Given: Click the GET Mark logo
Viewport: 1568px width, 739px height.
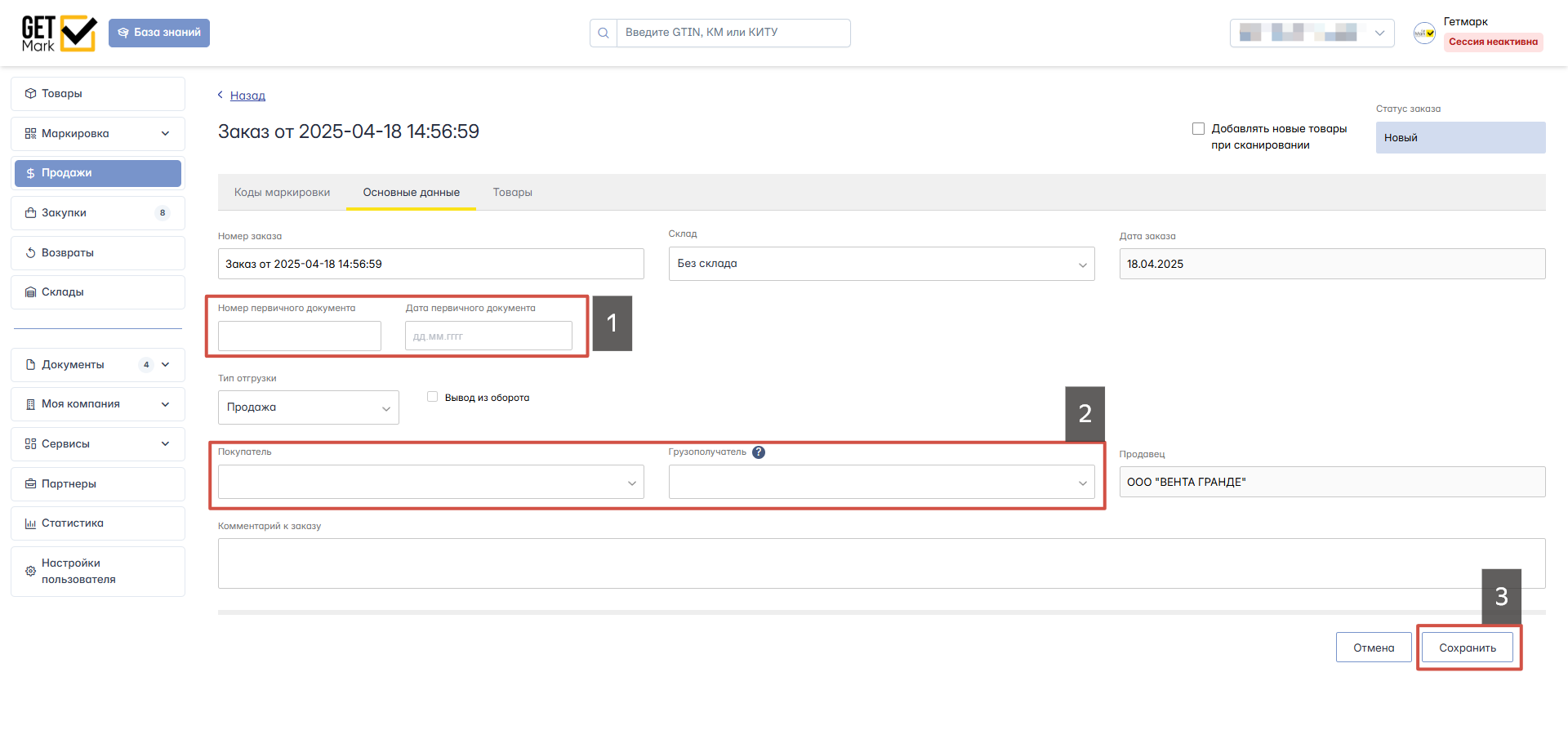Looking at the screenshot, I should (x=59, y=33).
